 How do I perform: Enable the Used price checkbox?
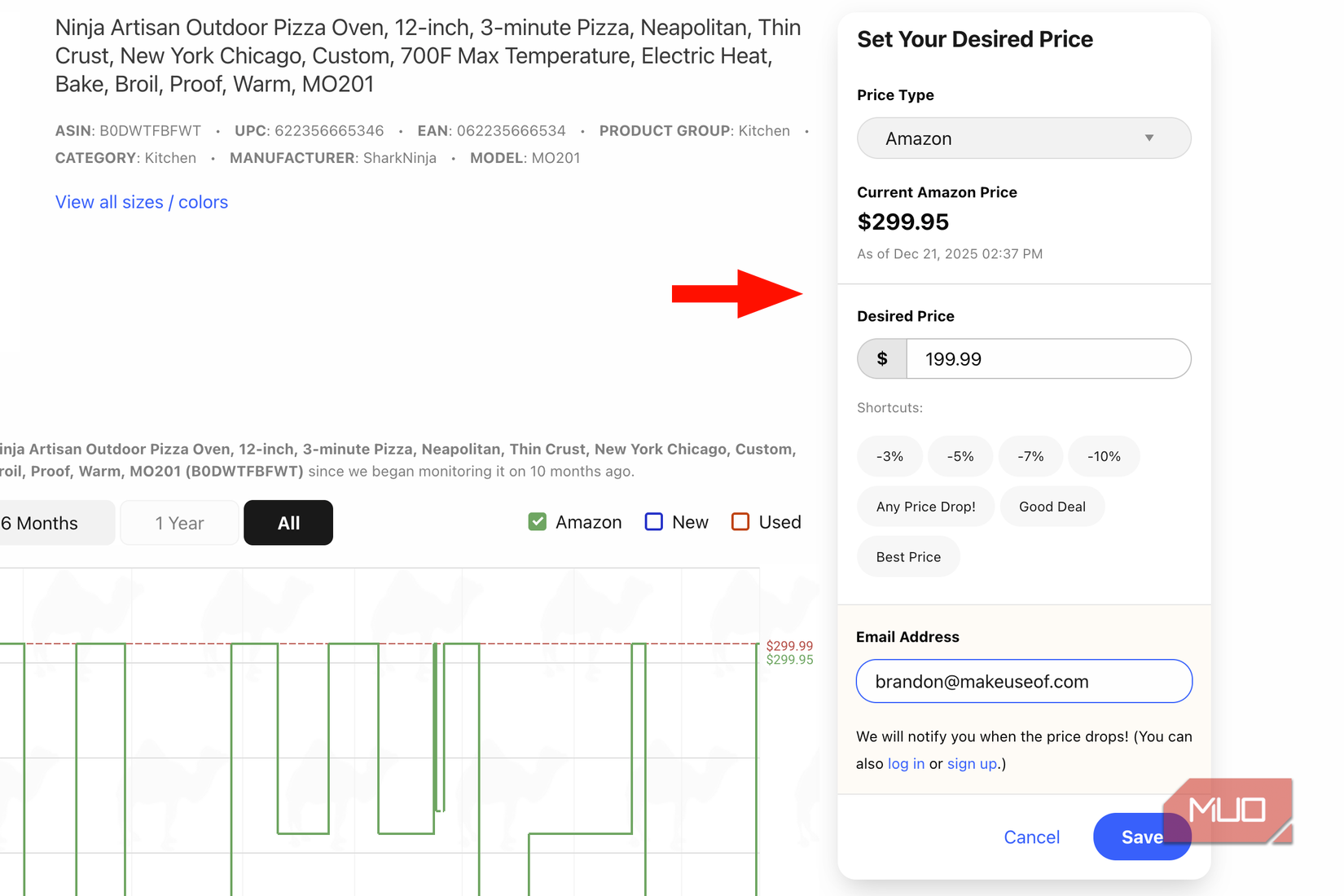[740, 521]
